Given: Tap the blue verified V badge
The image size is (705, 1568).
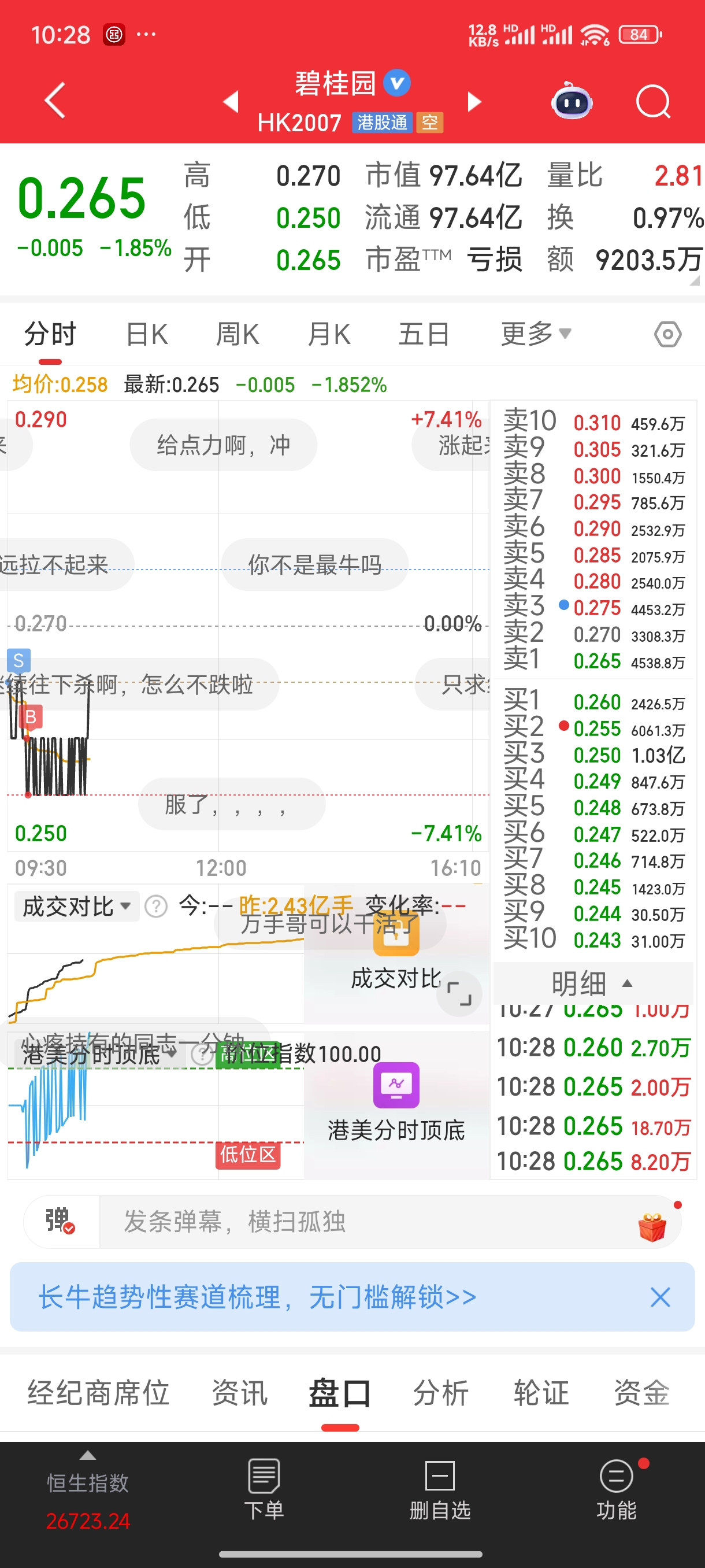Looking at the screenshot, I should pos(397,83).
